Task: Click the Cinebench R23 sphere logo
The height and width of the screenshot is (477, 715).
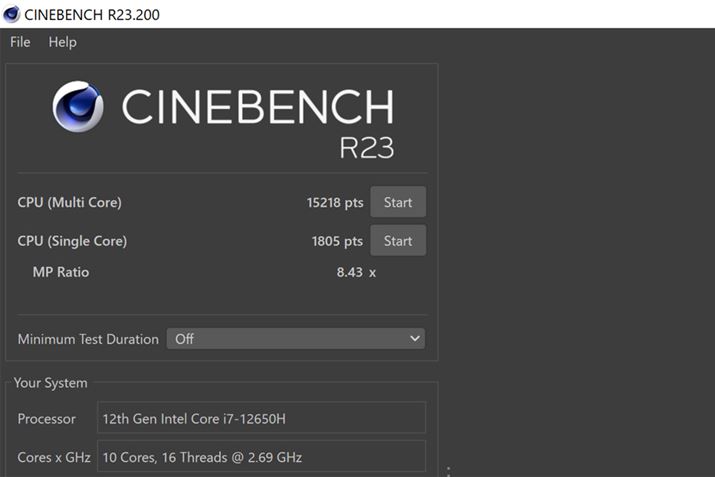Action: click(78, 107)
